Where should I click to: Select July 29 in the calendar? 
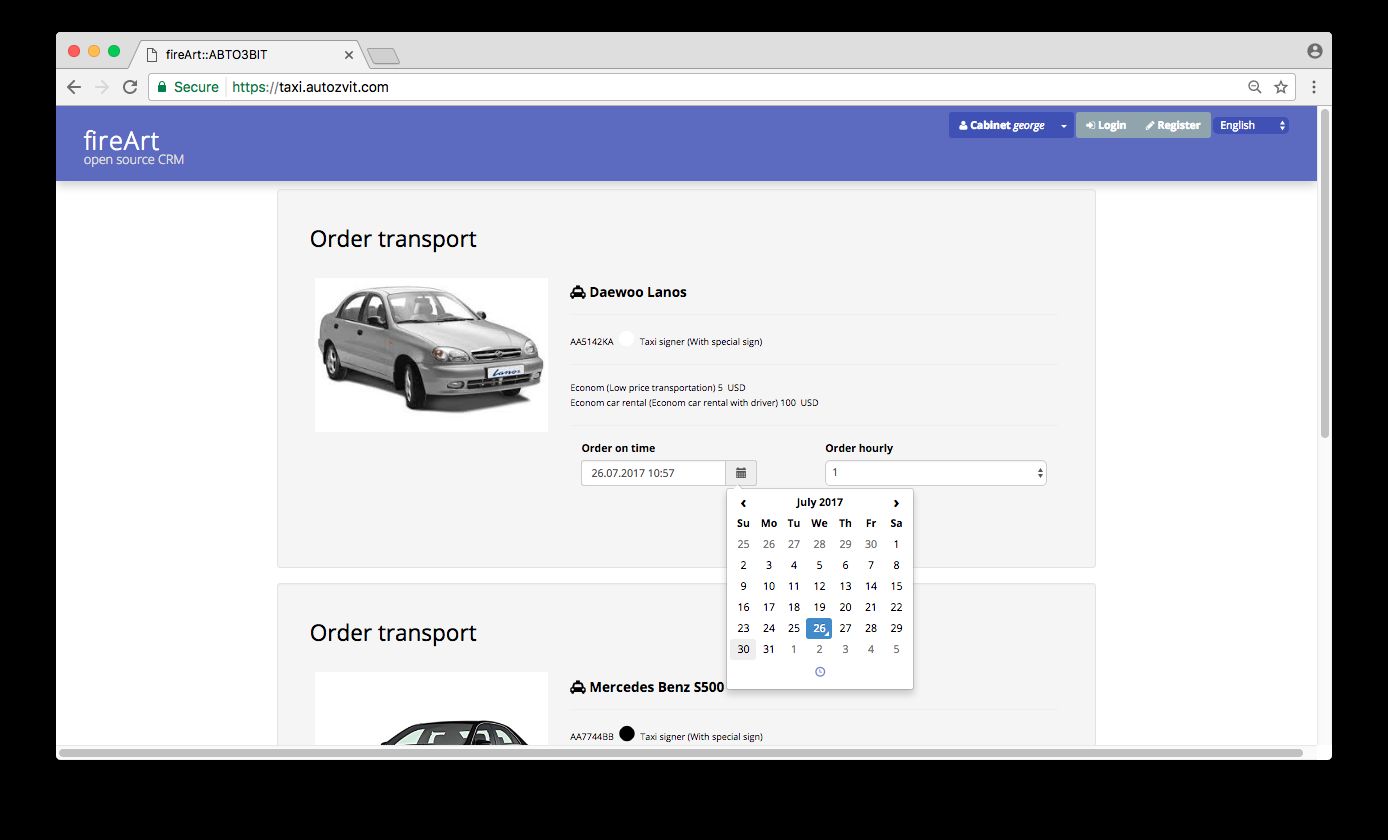coord(896,628)
